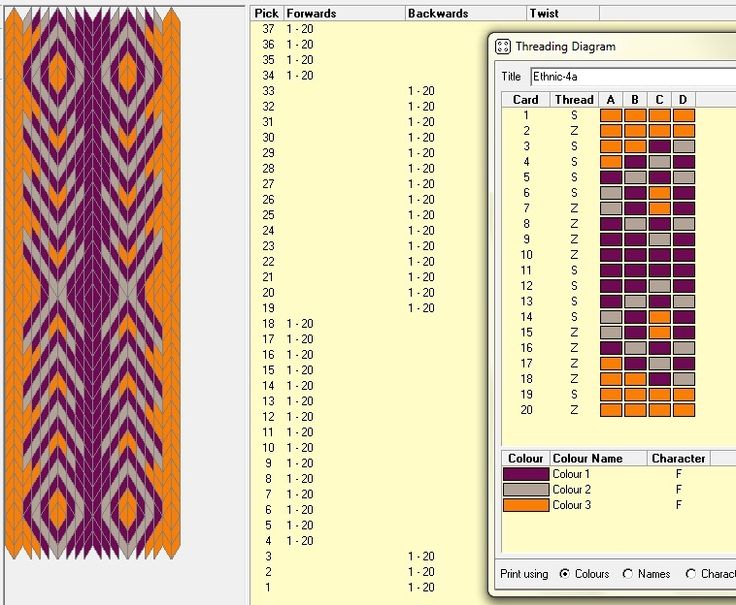Screen dimensions: 736x605
Task: Click the Colour 3 name label
Action: (571, 505)
